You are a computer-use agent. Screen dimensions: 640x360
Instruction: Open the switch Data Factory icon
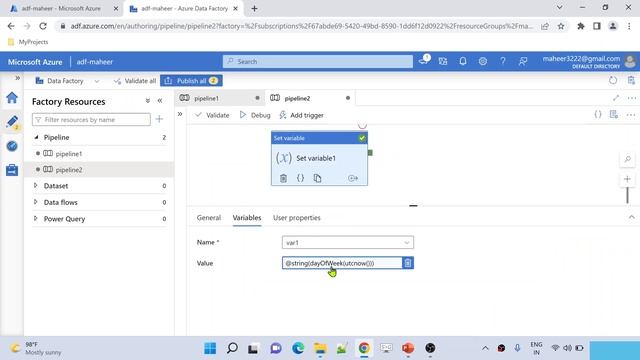pos(443,62)
